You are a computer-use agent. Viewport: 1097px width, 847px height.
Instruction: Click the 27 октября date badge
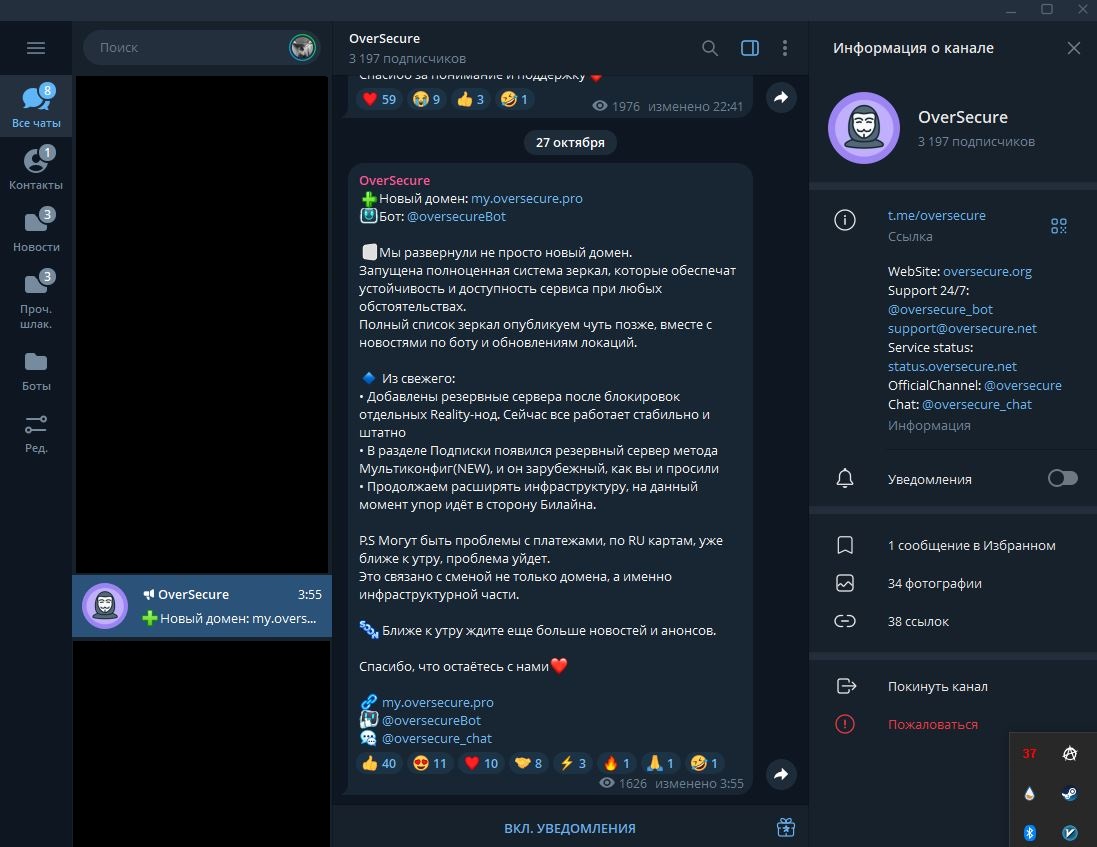pyautogui.click(x=570, y=143)
